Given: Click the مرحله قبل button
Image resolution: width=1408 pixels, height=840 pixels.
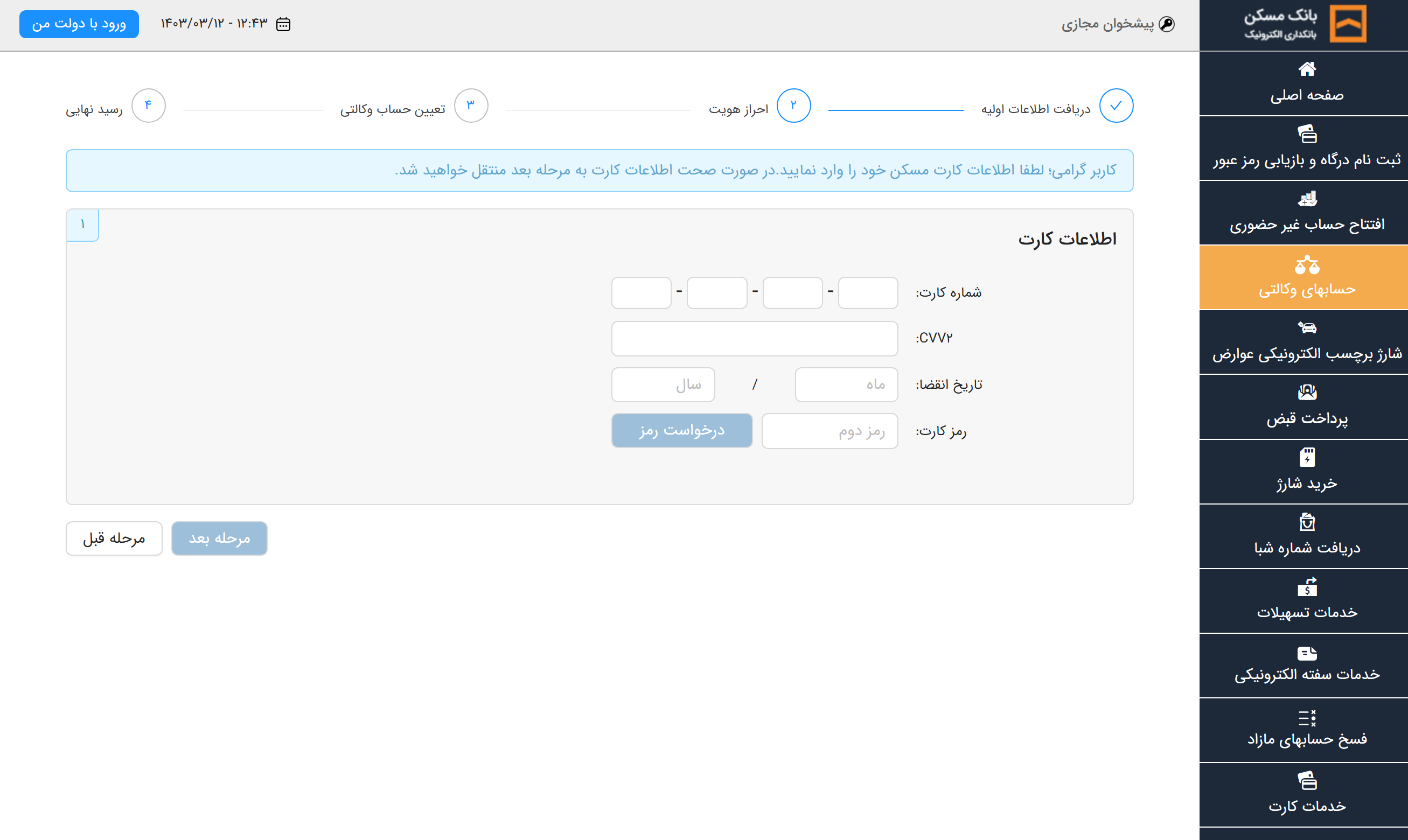Looking at the screenshot, I should click(x=114, y=538).
